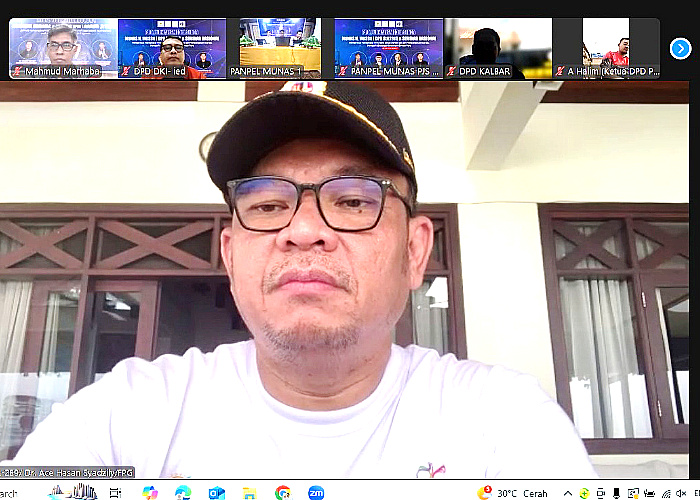Click the city skyline search highlight icon
The image size is (700, 500).
coord(74,491)
